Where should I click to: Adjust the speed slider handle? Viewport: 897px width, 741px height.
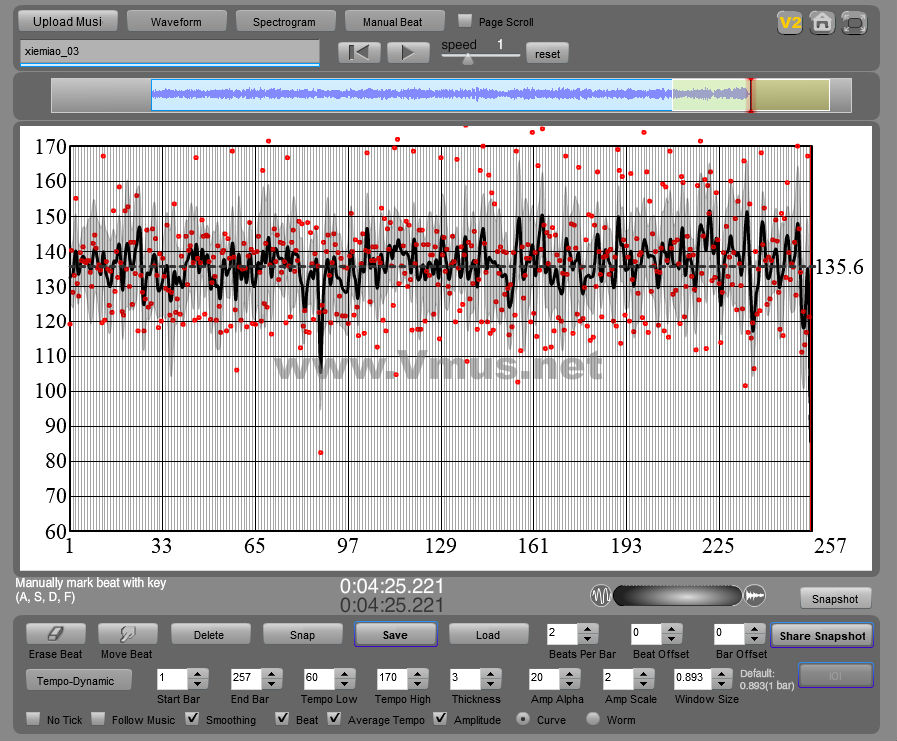[x=468, y=58]
